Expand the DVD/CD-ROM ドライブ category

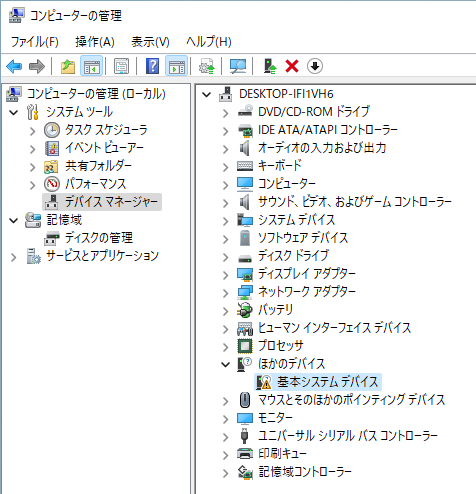tap(226, 113)
